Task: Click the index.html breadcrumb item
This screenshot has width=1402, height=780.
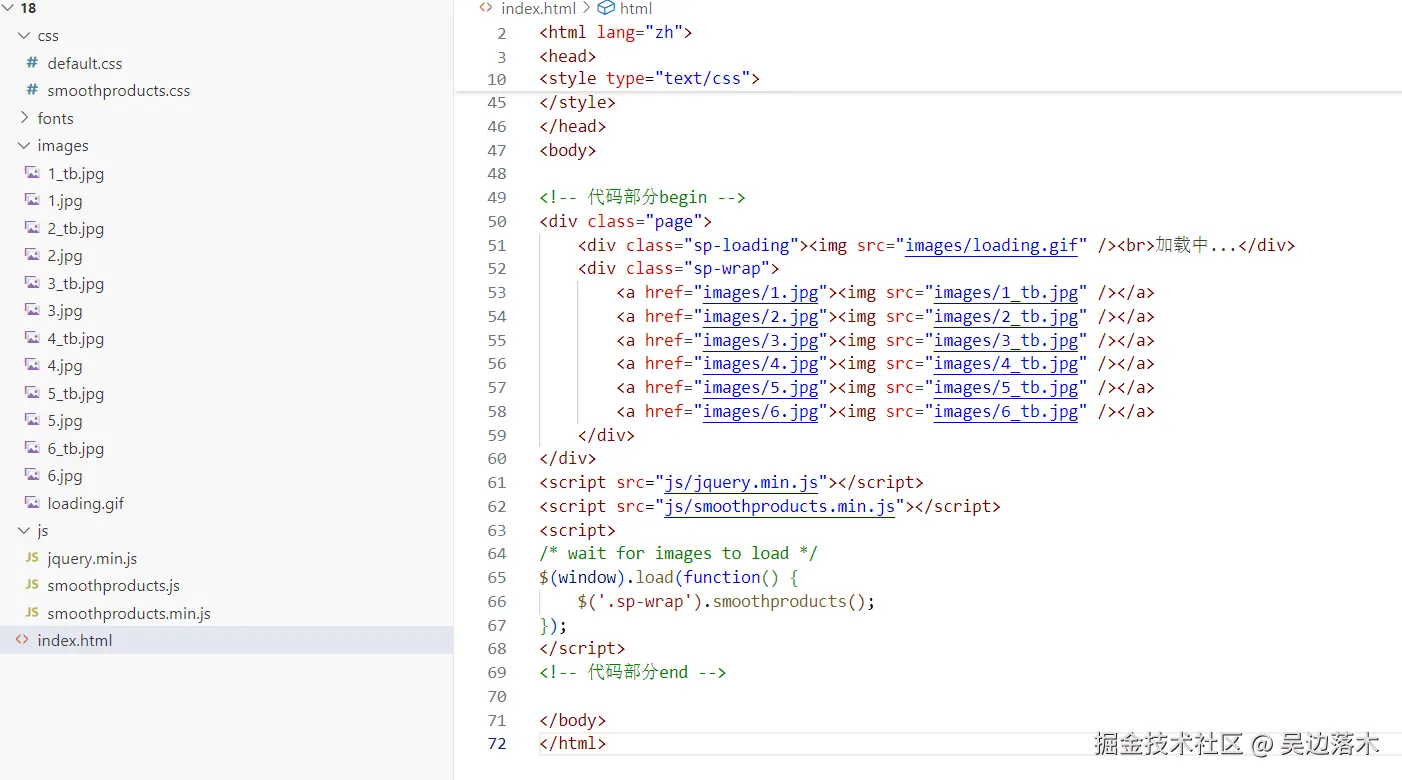Action: (x=538, y=8)
